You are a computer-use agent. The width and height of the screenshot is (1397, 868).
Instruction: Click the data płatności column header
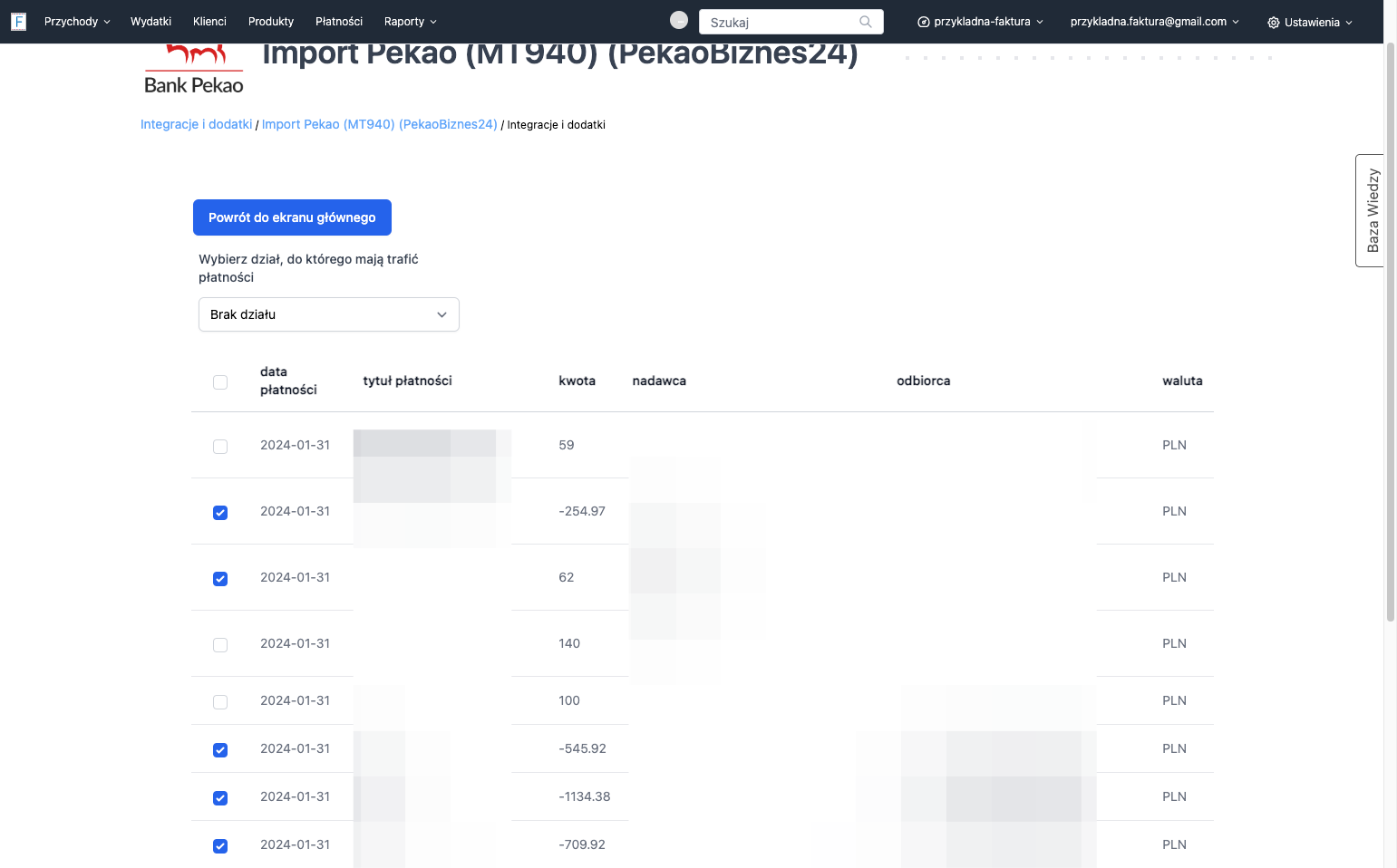(x=288, y=381)
